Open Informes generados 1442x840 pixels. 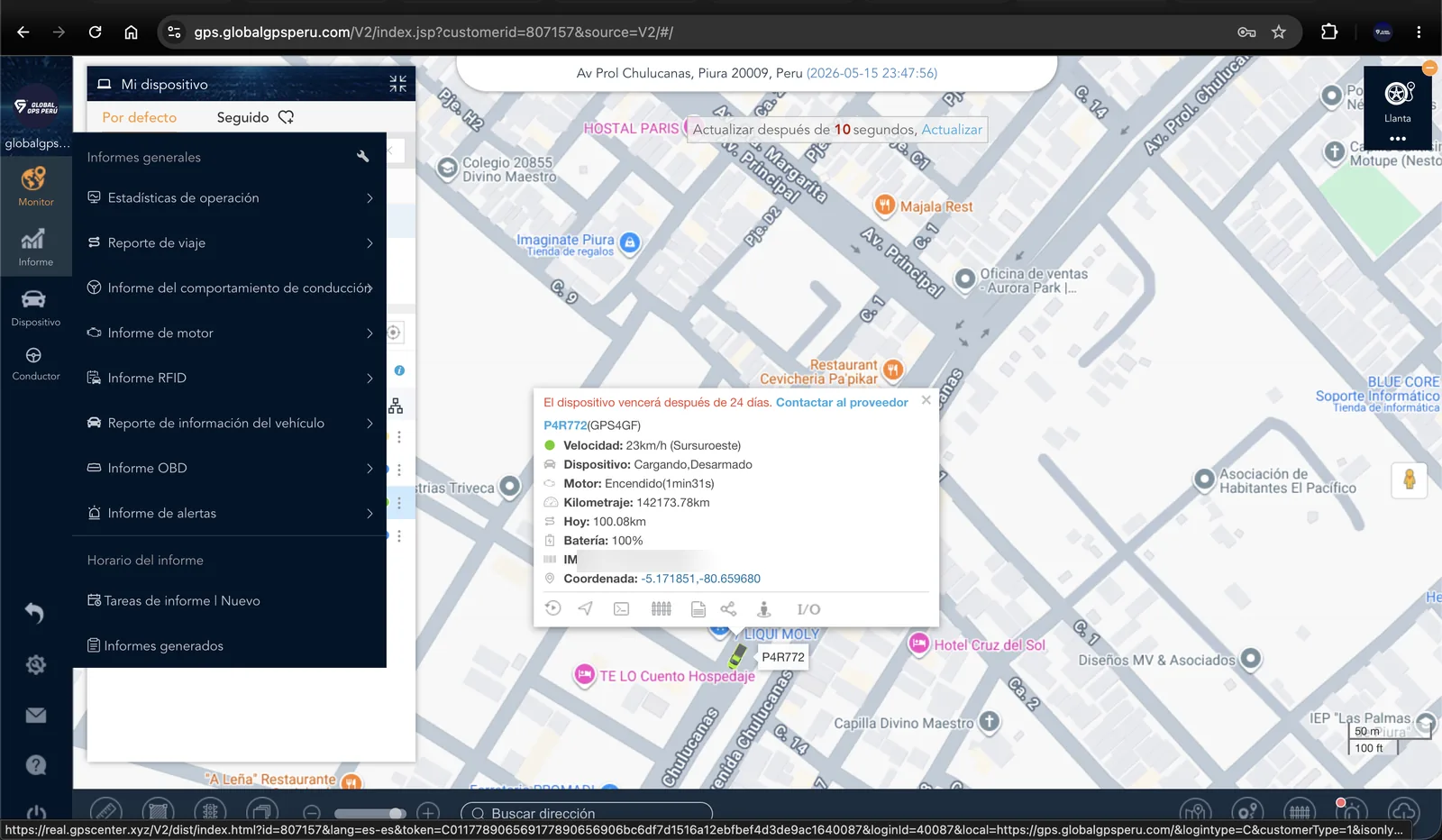coord(155,646)
